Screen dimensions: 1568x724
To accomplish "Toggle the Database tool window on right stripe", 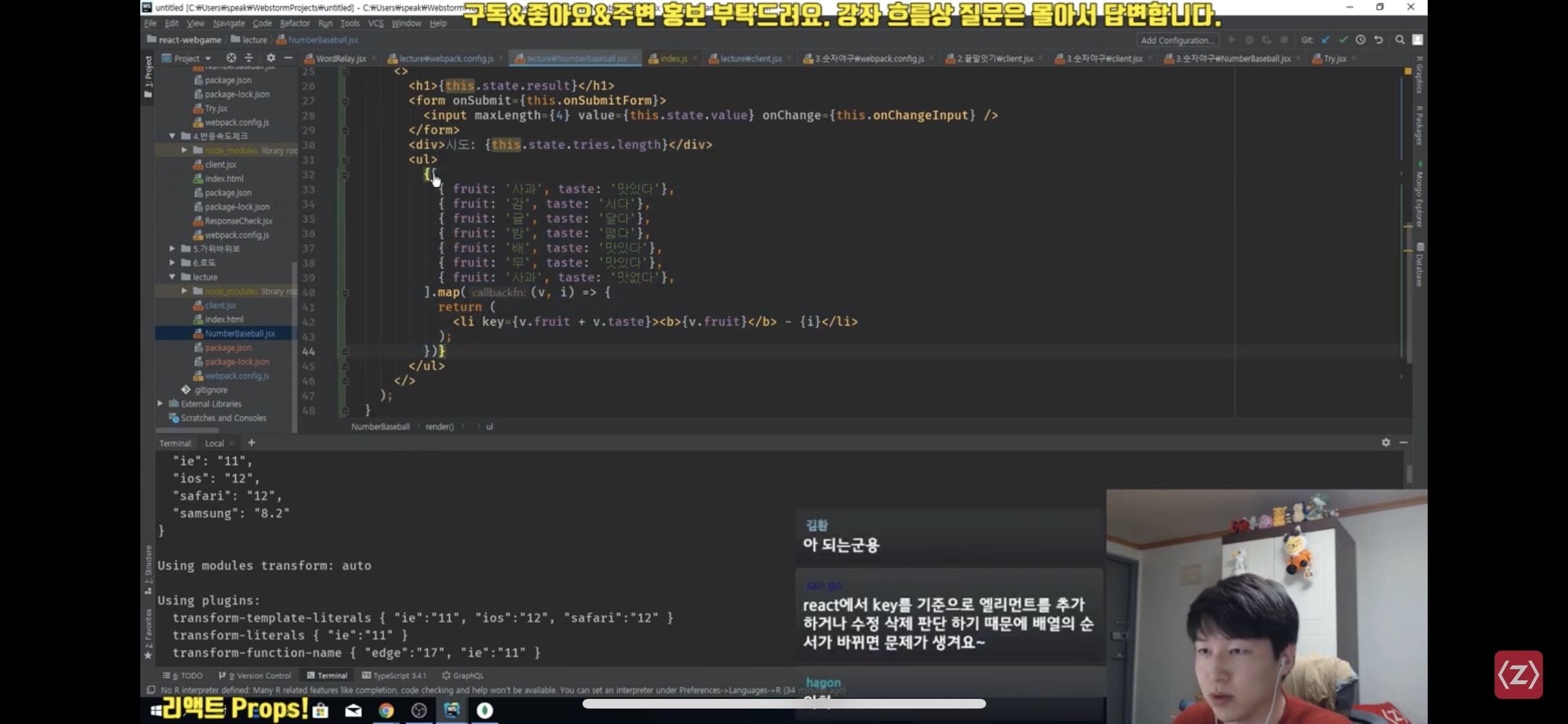I will pos(1419,265).
